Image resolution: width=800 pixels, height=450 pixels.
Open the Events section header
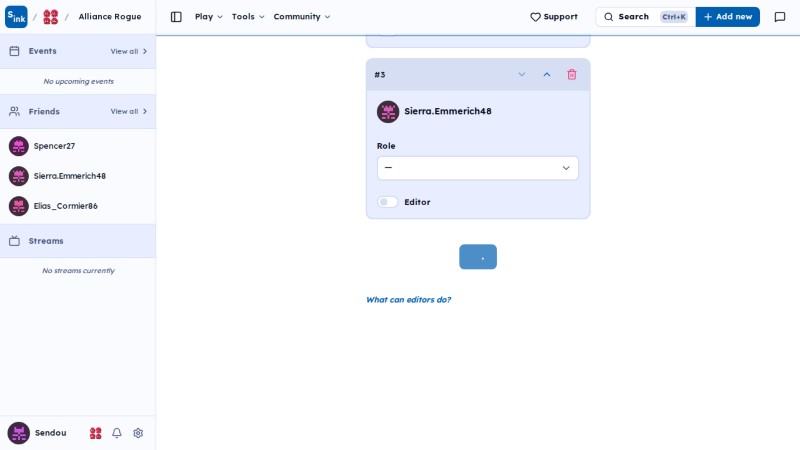pyautogui.click(x=78, y=51)
